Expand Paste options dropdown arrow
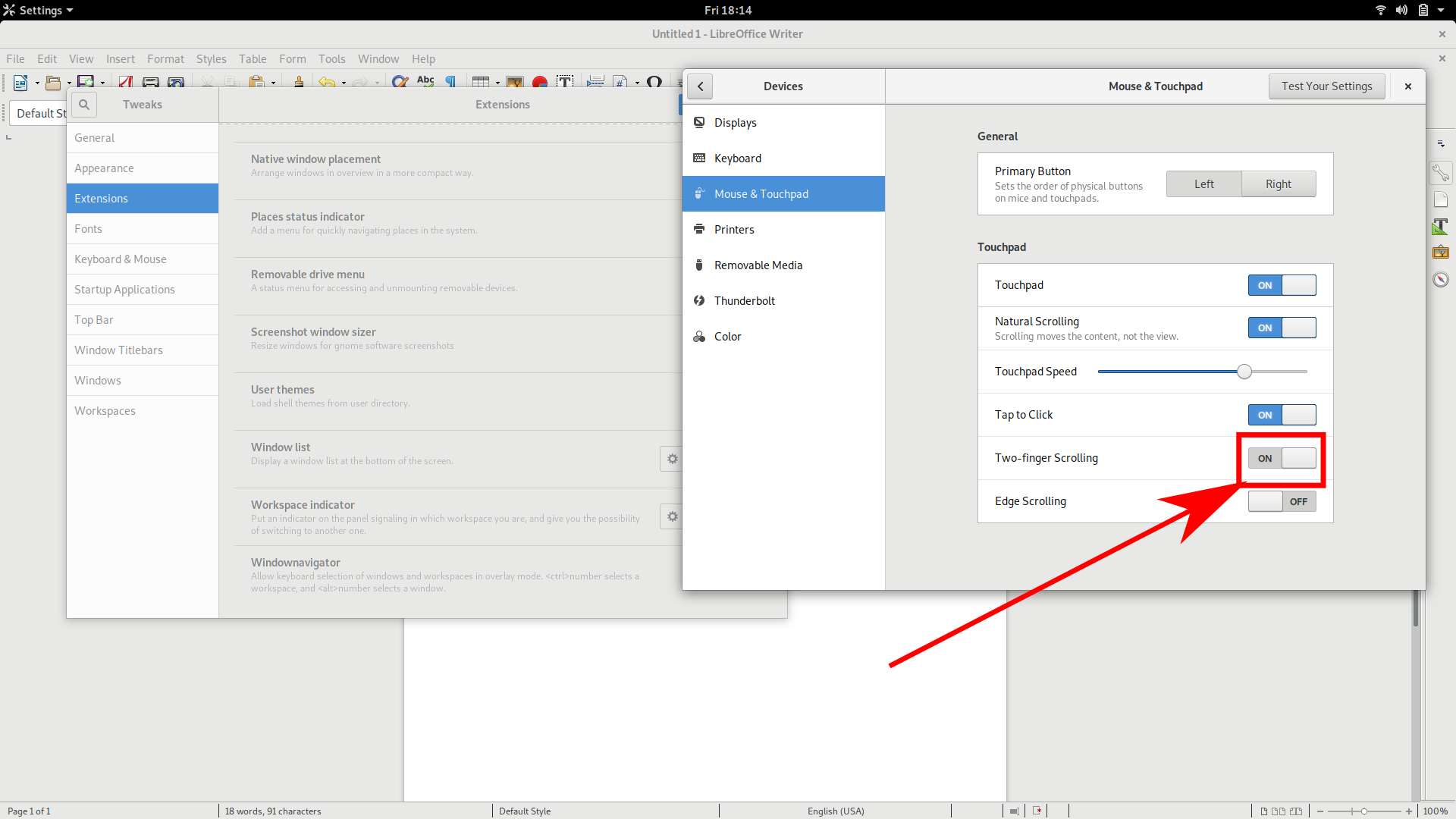 (273, 83)
